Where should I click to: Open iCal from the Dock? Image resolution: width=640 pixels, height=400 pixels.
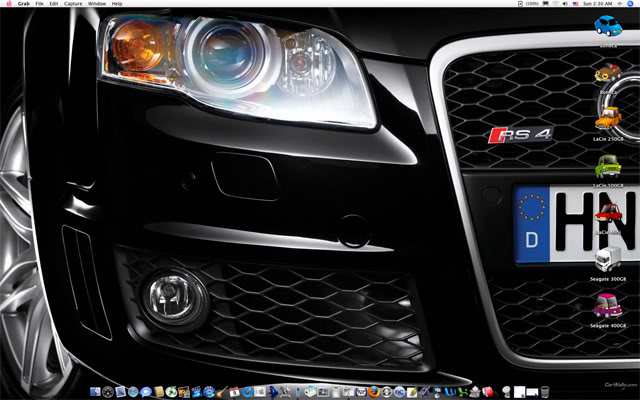click(x=234, y=392)
